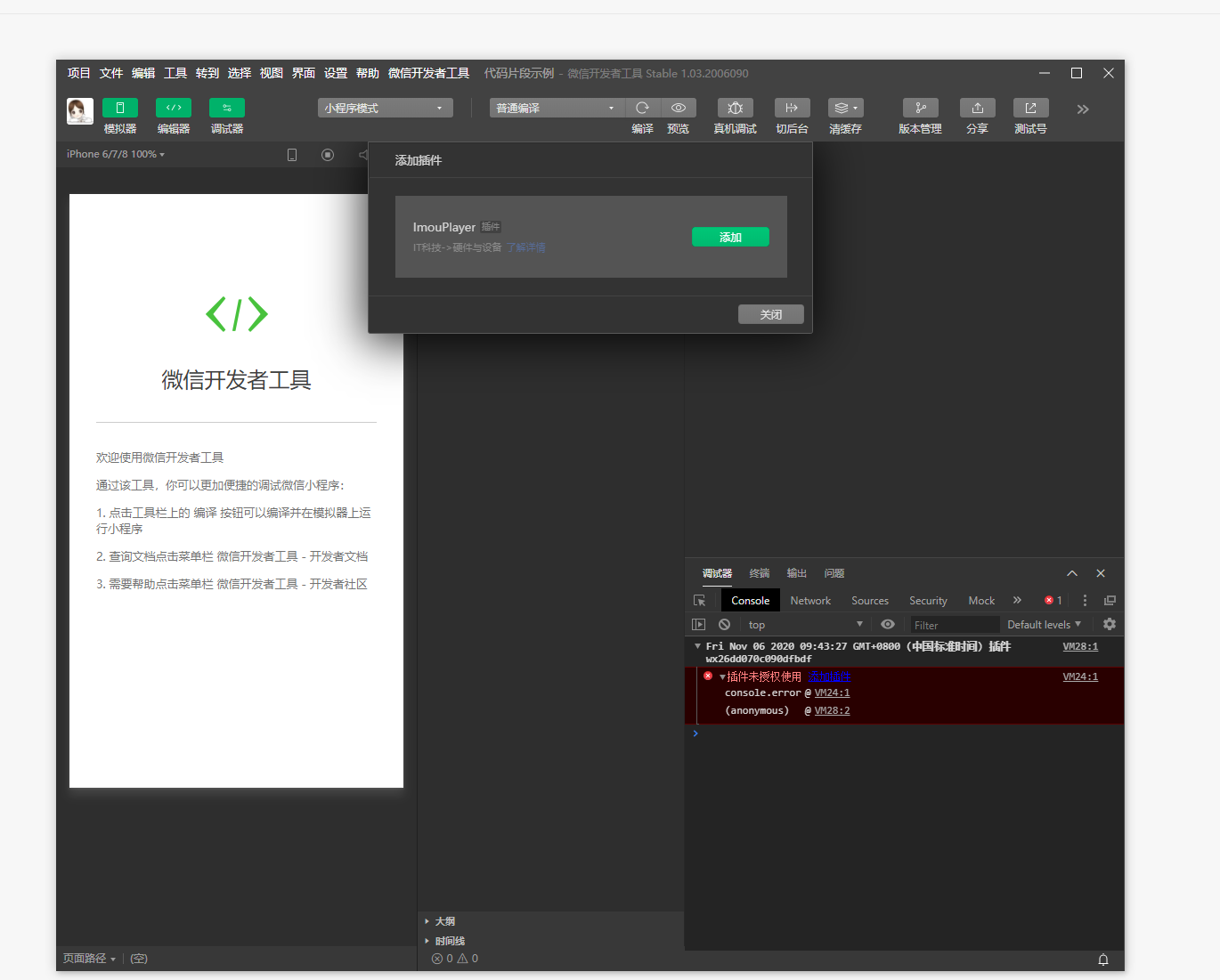
Task: Open the 微信开发者工具 menu
Action: [x=428, y=73]
